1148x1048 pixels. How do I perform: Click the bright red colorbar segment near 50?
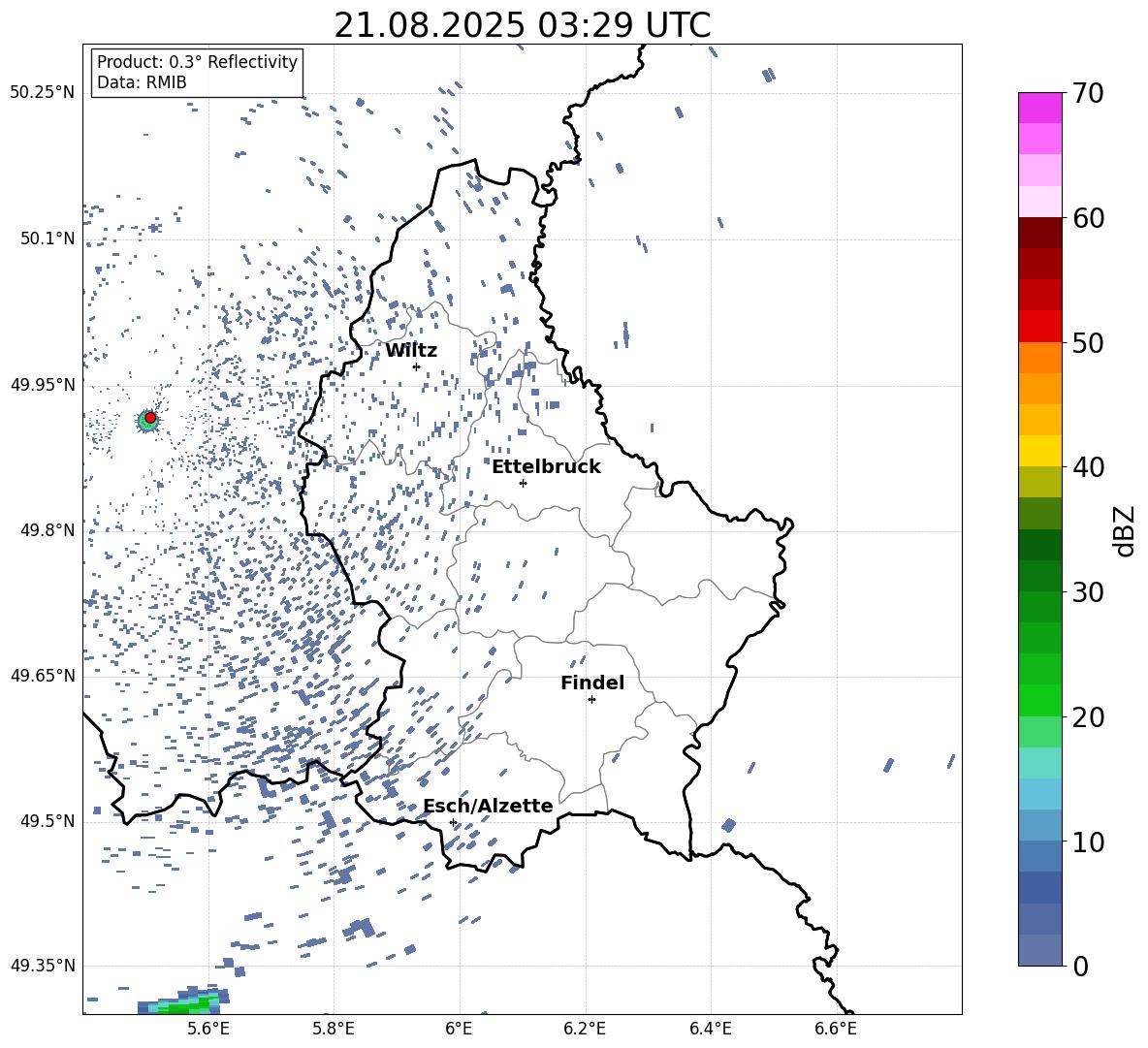(1040, 327)
